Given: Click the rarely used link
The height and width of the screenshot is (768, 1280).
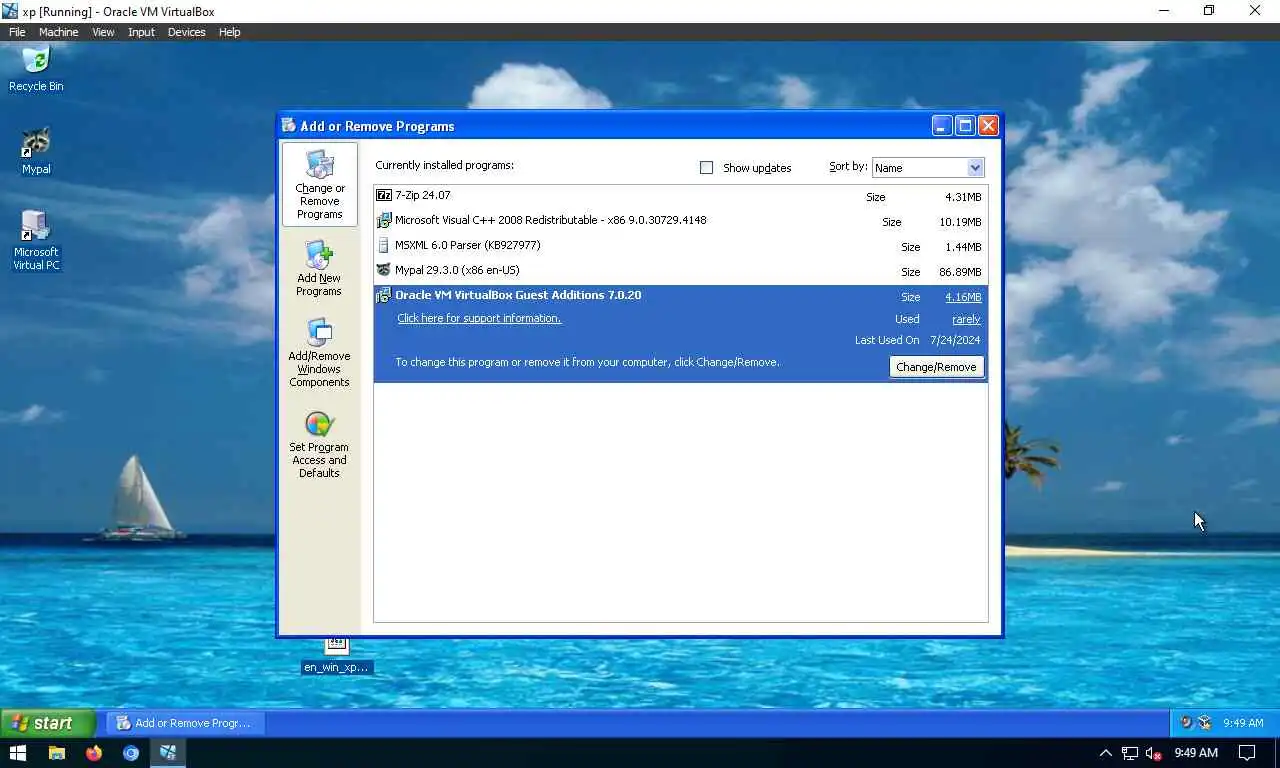Looking at the screenshot, I should coord(966,319).
